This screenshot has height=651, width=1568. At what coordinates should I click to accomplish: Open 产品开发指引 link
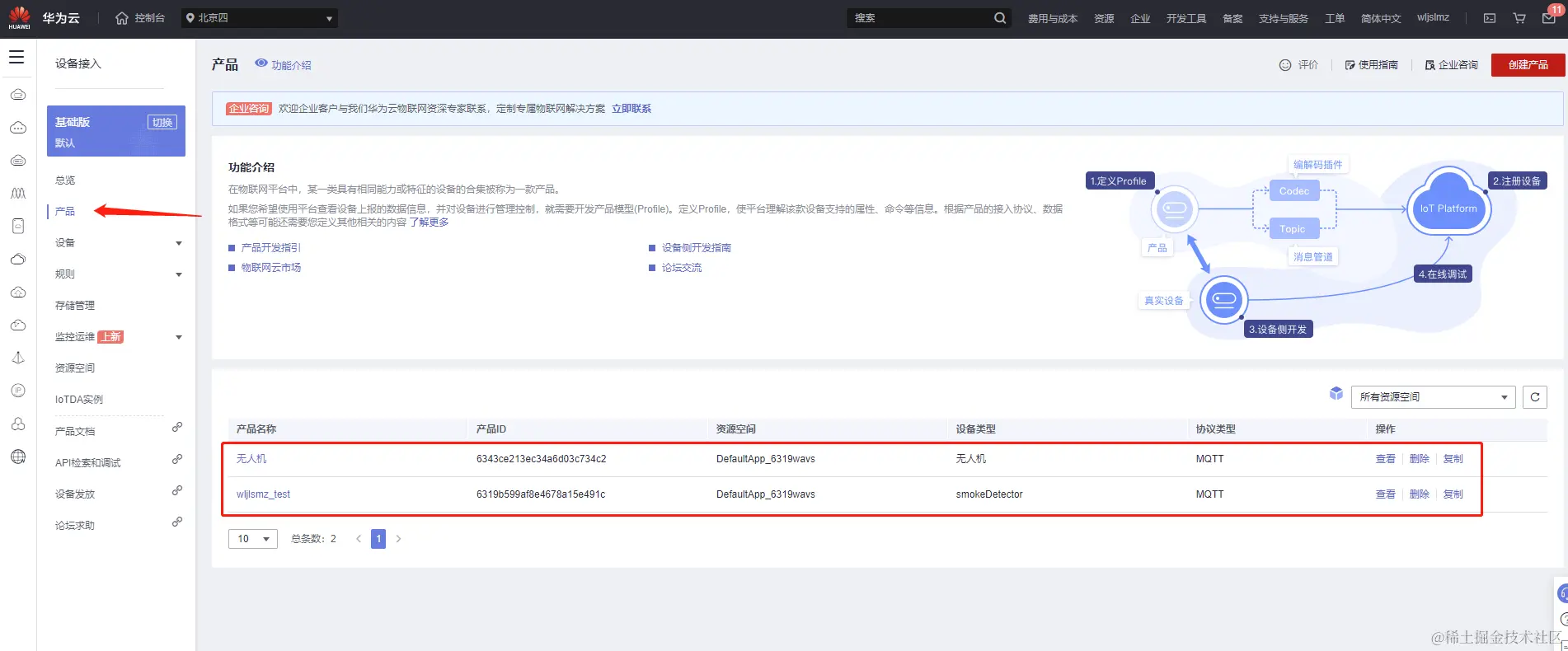coord(271,248)
